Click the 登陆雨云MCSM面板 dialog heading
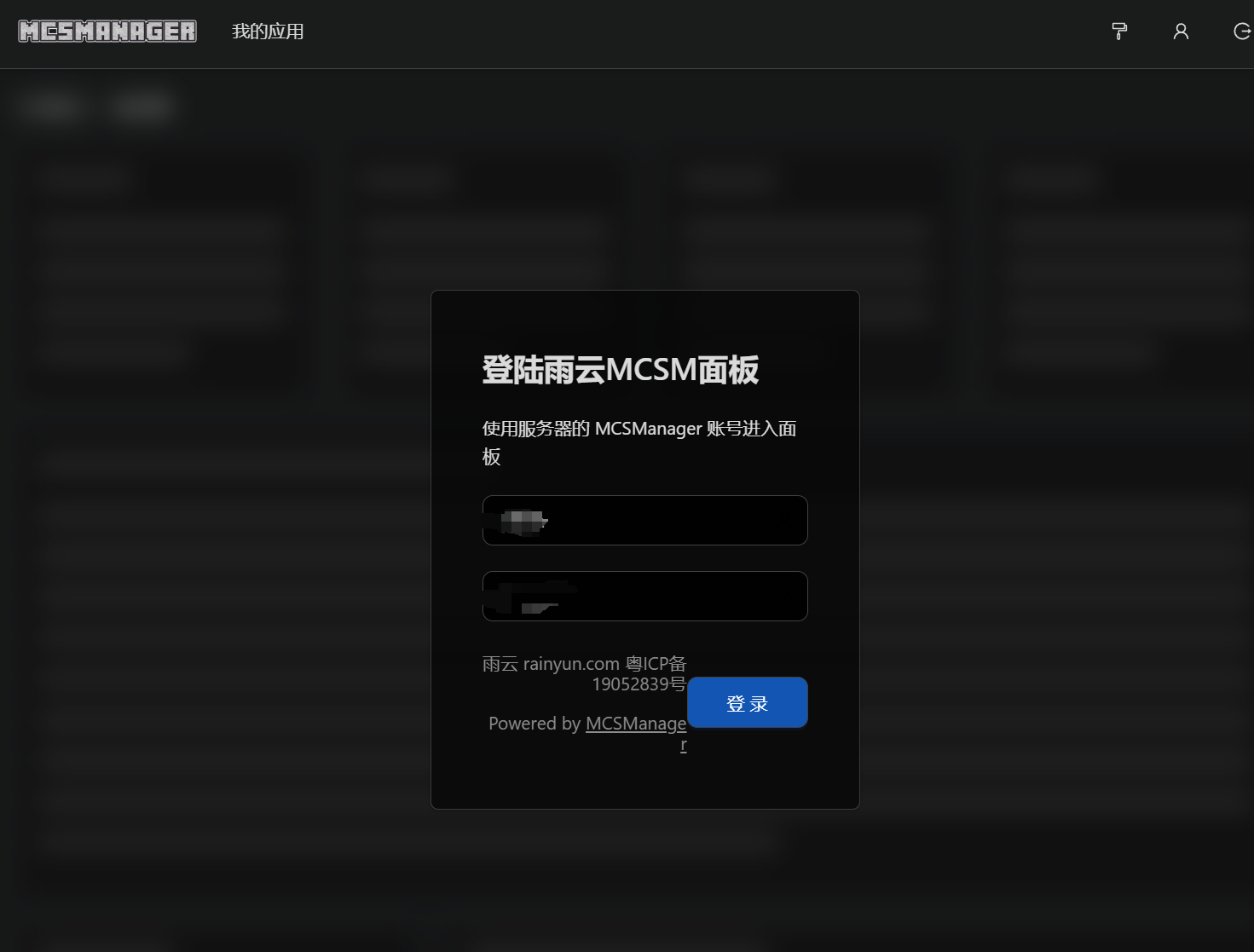1254x952 pixels. (620, 370)
